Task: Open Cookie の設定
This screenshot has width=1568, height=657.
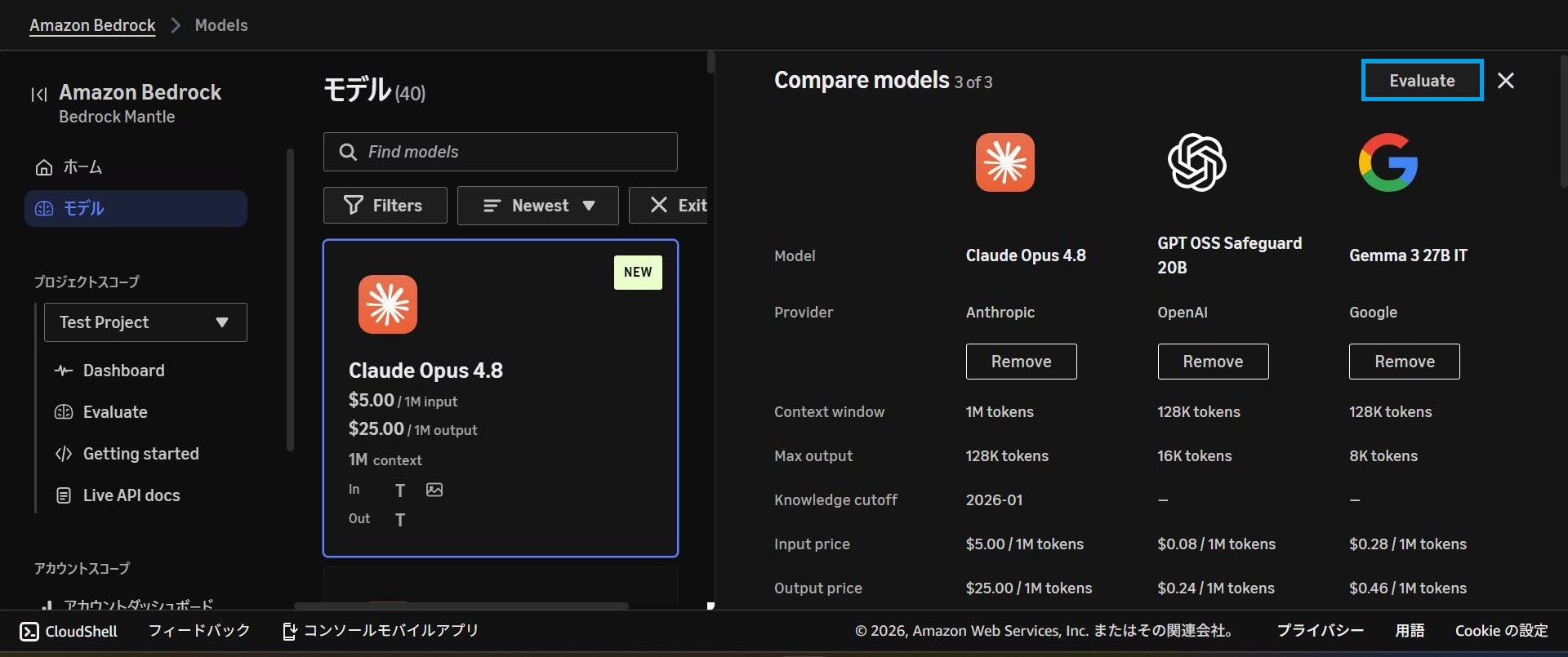Action: (x=1502, y=630)
